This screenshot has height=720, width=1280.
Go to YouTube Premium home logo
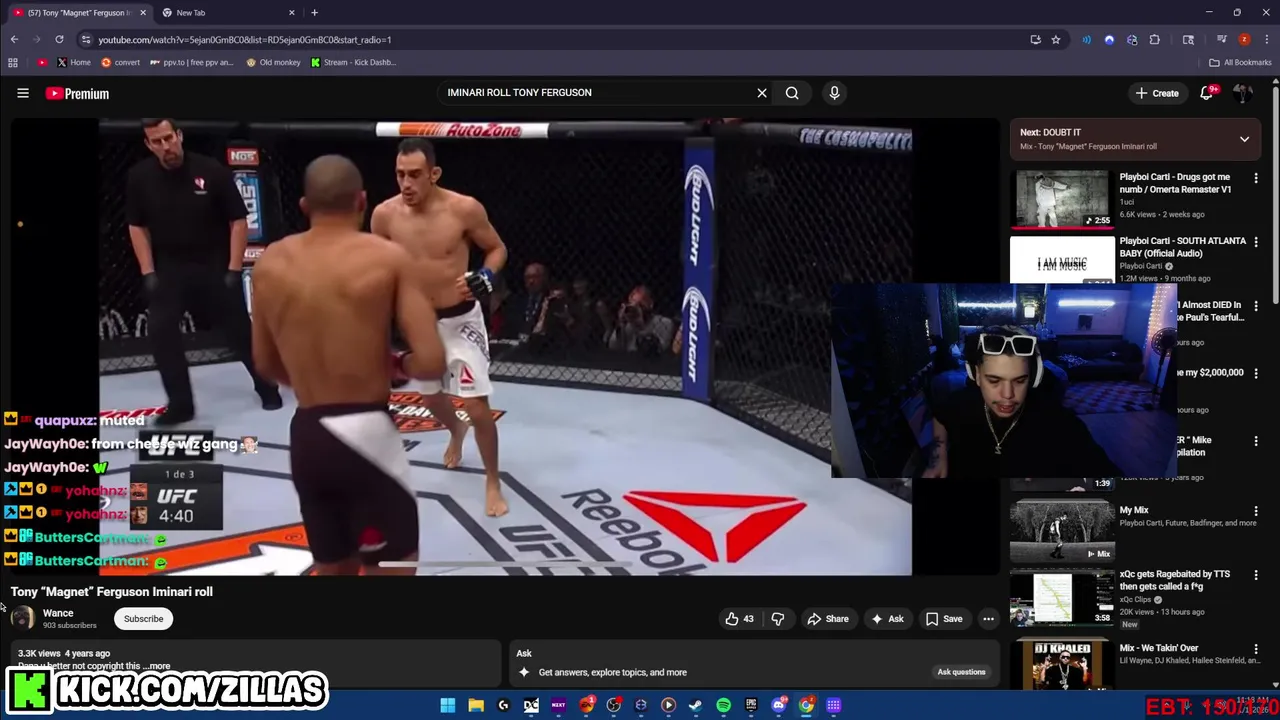77,93
